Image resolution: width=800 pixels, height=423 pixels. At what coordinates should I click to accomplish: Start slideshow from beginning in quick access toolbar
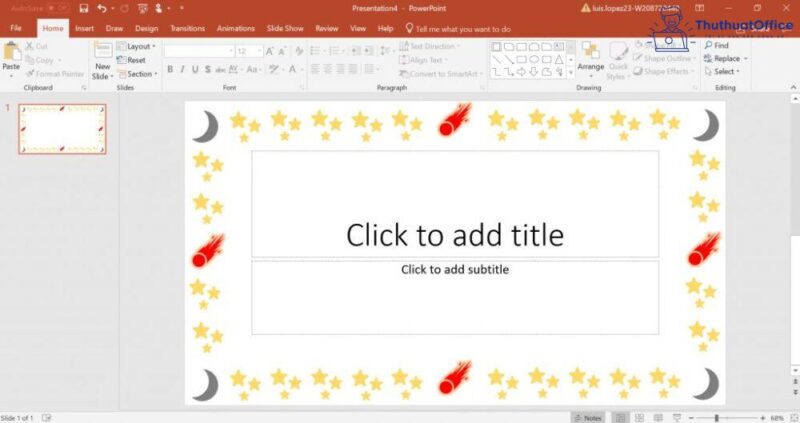pyautogui.click(x=143, y=8)
